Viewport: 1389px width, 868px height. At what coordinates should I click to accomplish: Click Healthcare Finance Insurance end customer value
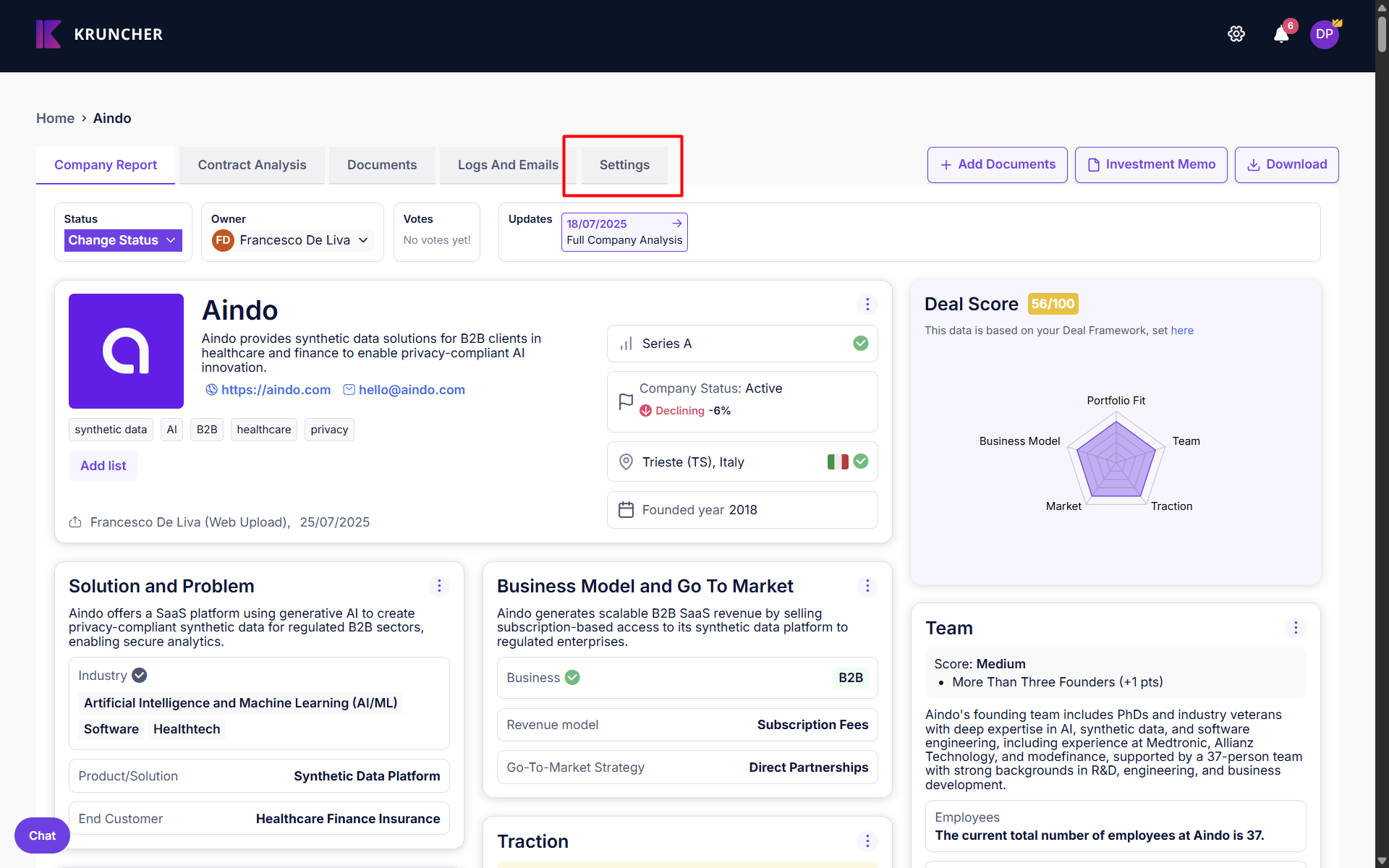point(348,819)
